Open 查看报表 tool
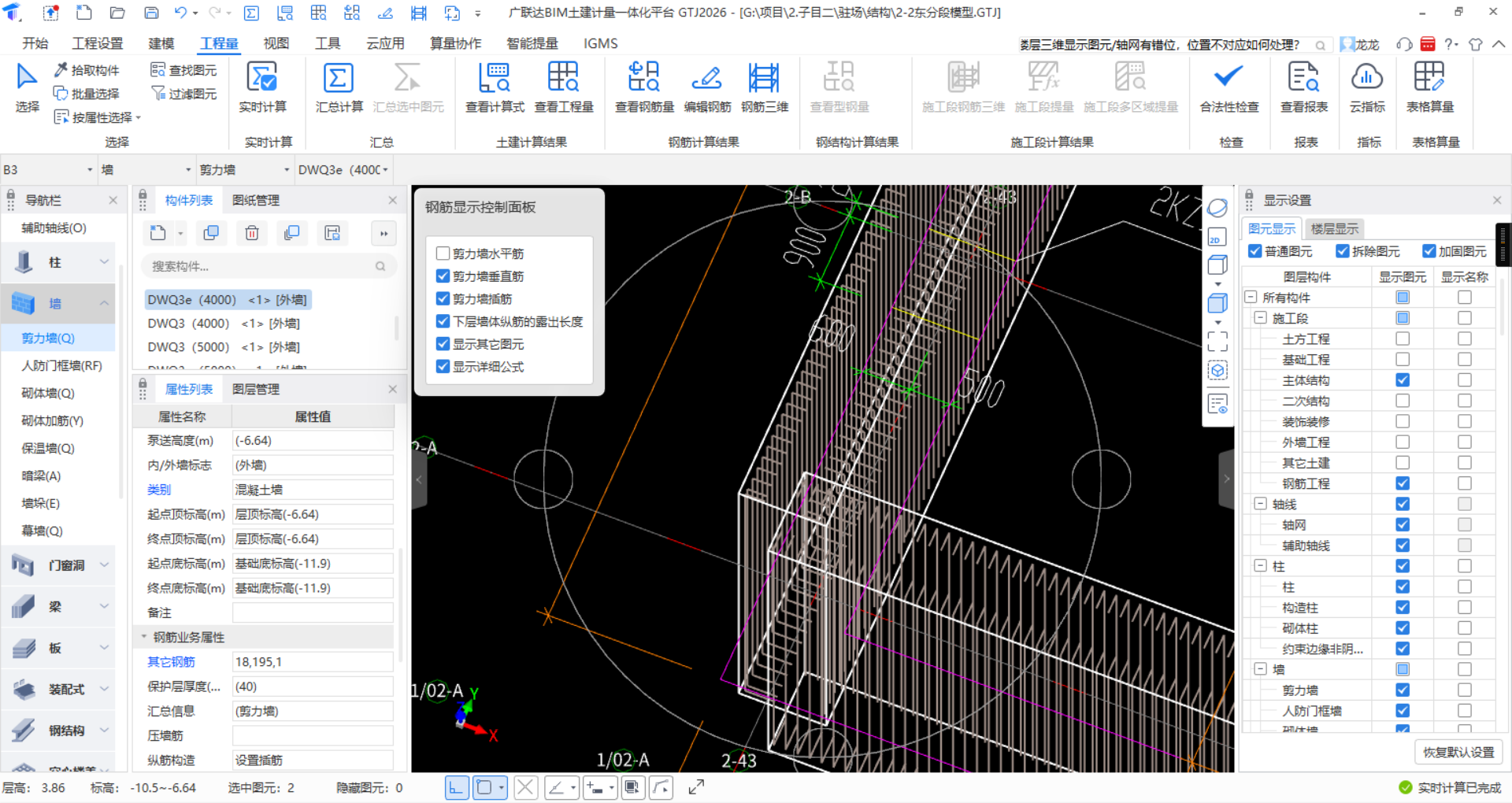The image size is (1512, 803). pyautogui.click(x=1303, y=87)
